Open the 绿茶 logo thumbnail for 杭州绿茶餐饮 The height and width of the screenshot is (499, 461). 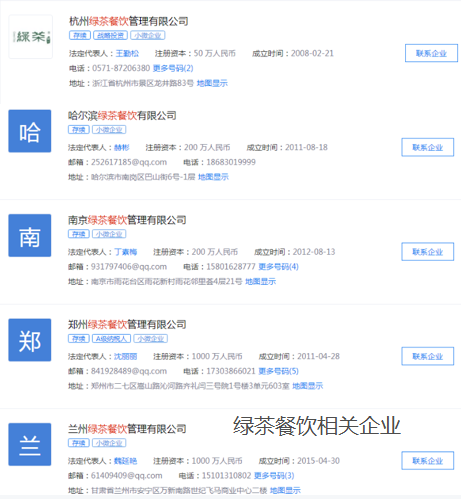[30, 37]
